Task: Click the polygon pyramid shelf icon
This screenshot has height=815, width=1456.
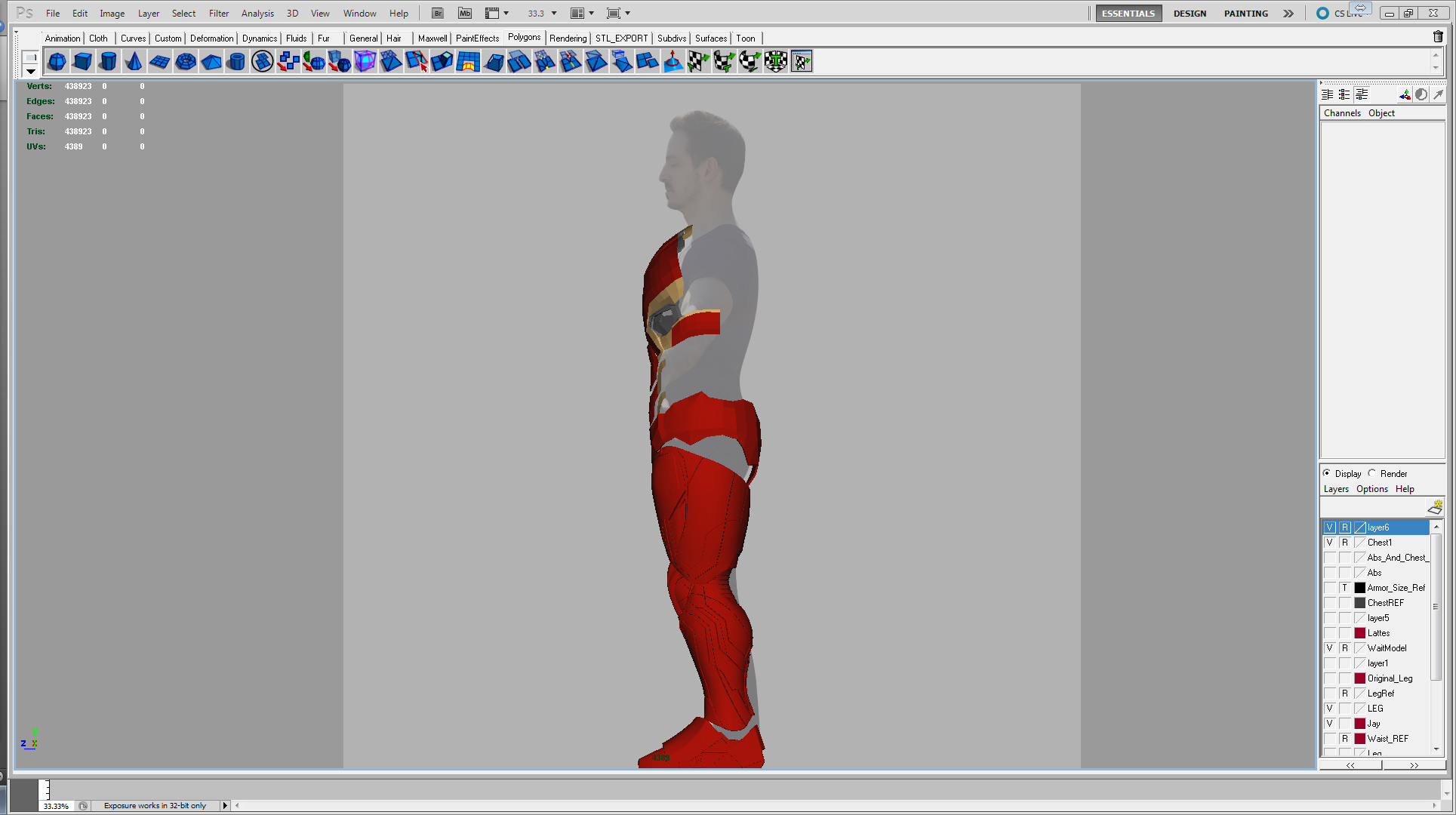Action: 211,62
